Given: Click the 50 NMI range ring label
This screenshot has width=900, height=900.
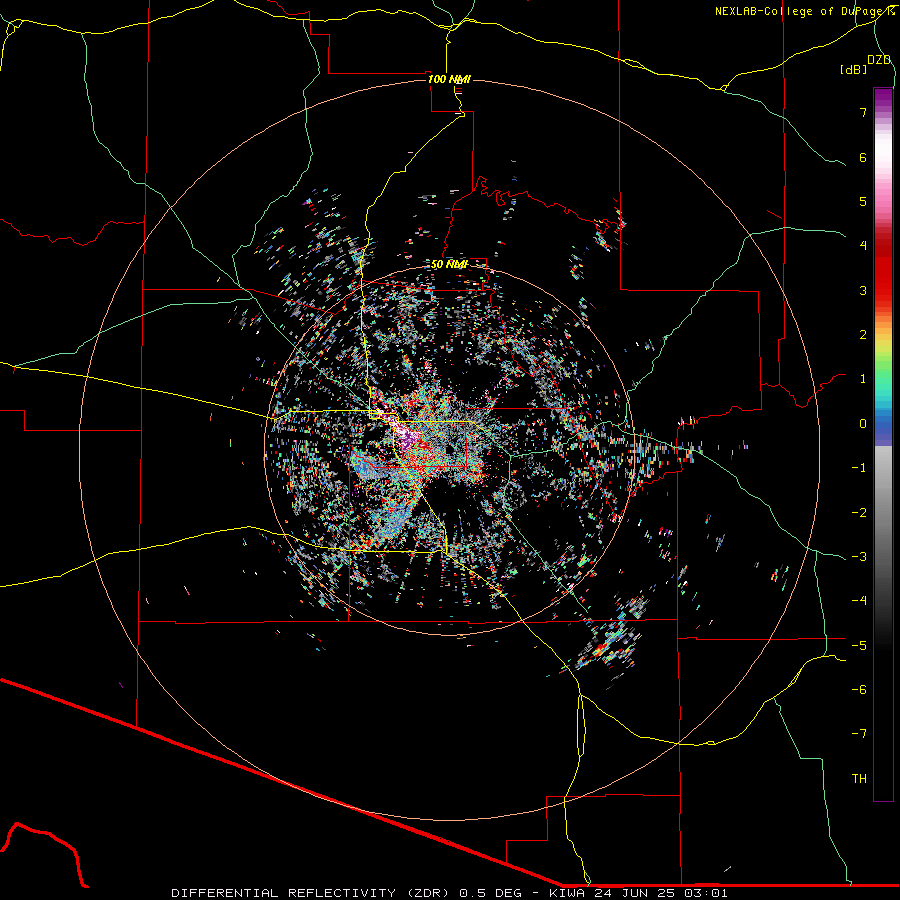Looking at the screenshot, I should [449, 265].
